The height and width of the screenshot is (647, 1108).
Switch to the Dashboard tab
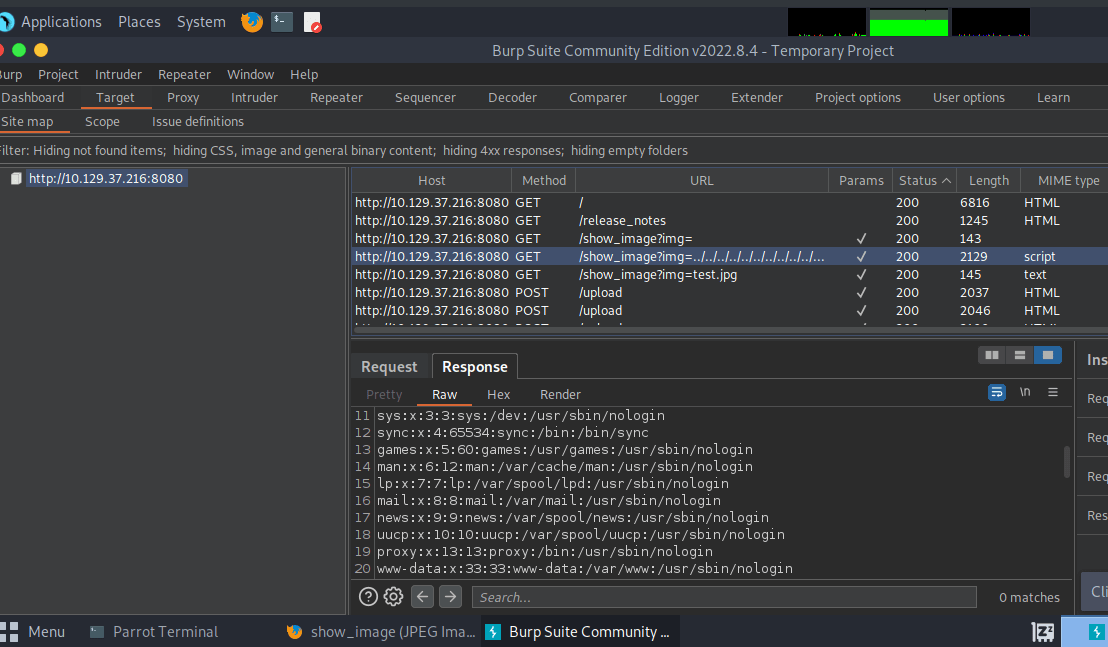[33, 97]
